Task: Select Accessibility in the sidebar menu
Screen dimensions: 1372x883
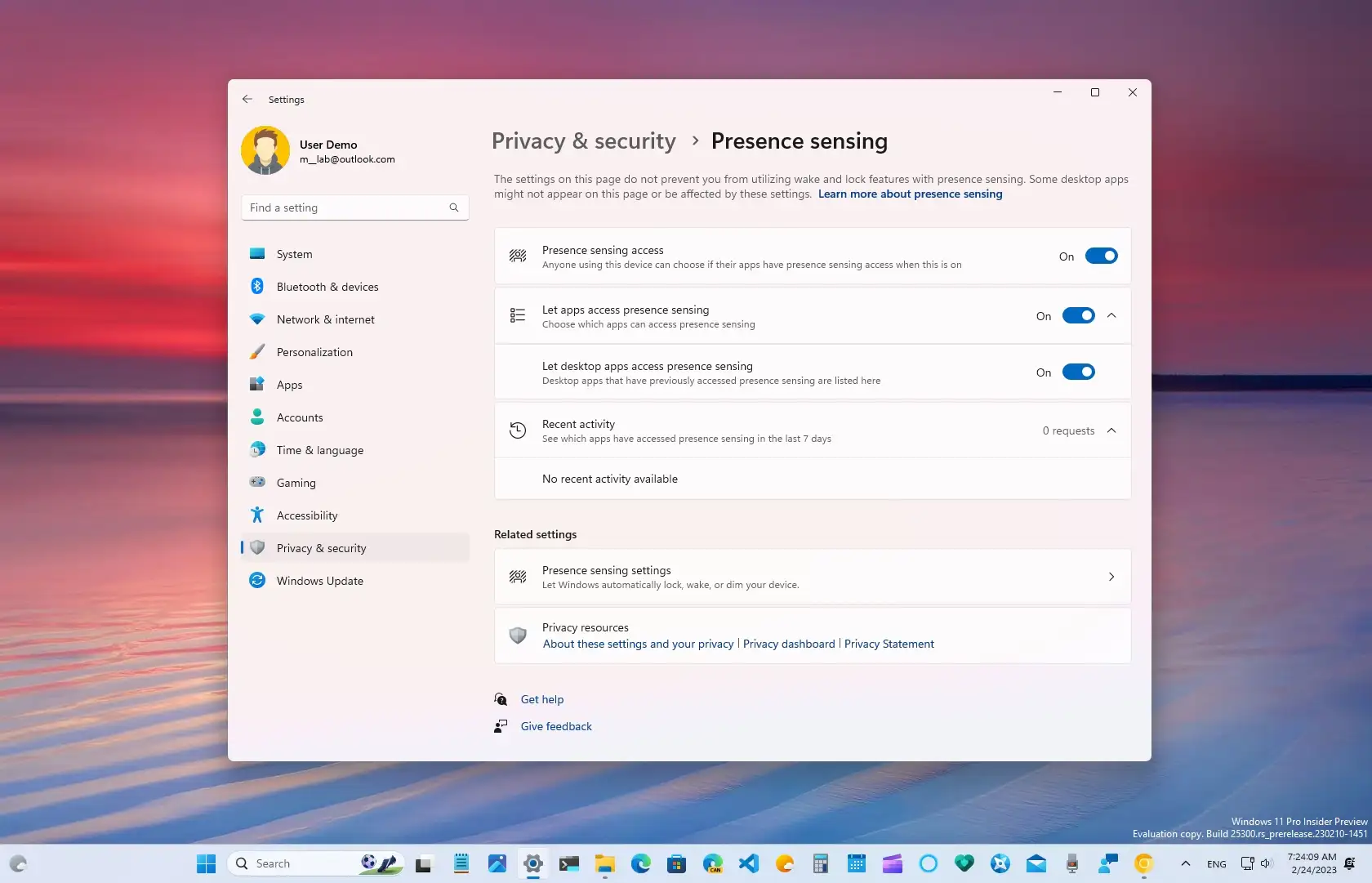Action: point(355,515)
